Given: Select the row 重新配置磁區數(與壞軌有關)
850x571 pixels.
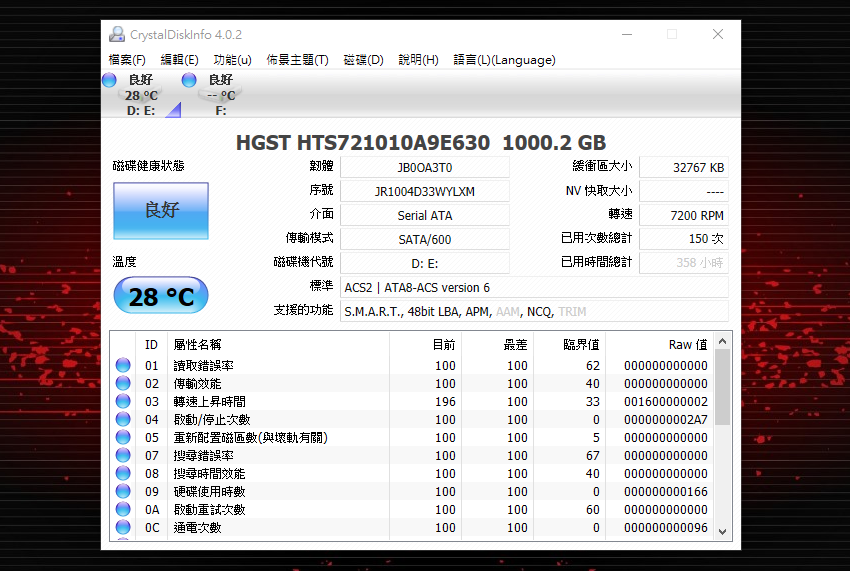Looking at the screenshot, I should (x=412, y=437).
